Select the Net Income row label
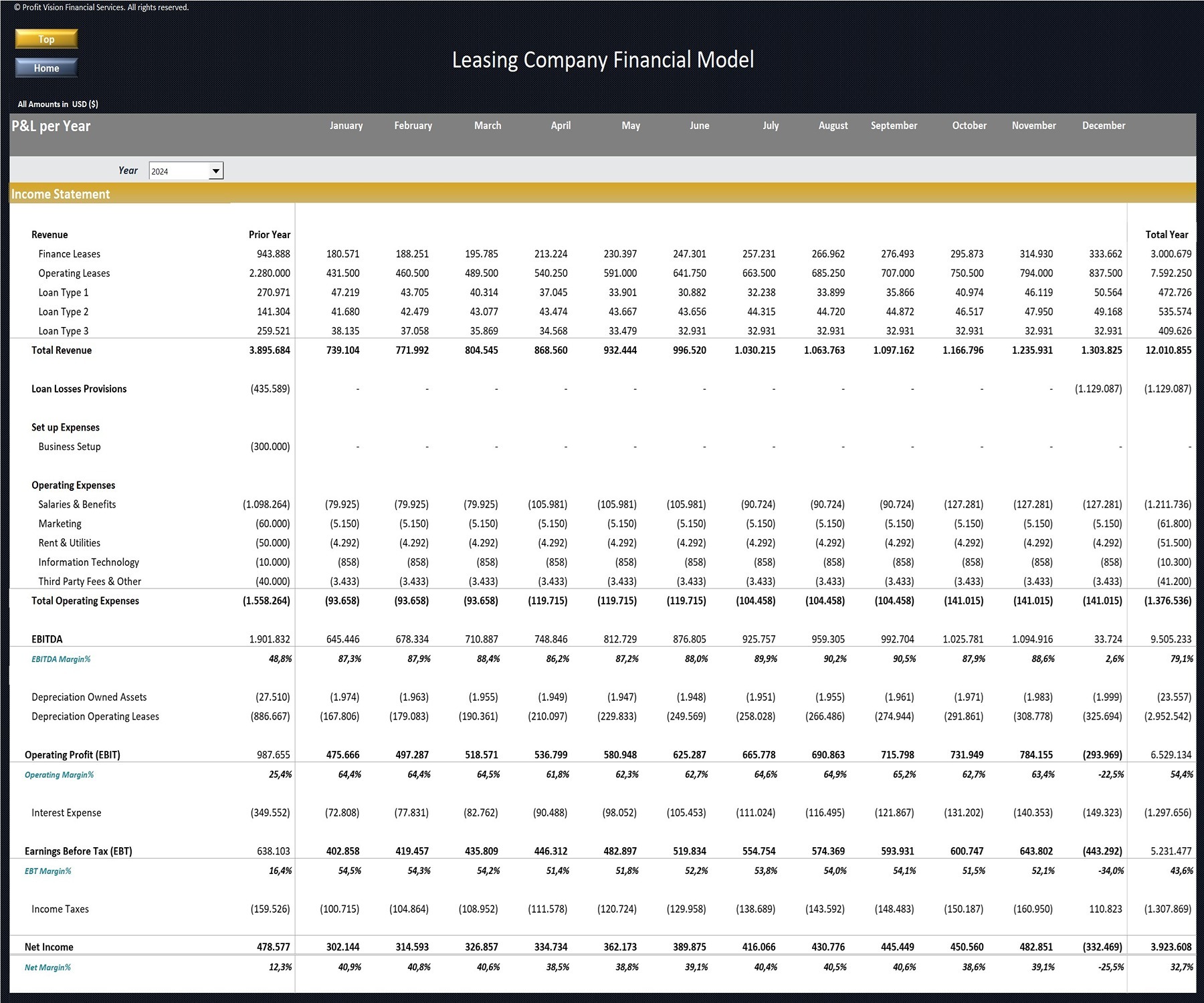Screen dimensions: 1204x1003 (49, 947)
